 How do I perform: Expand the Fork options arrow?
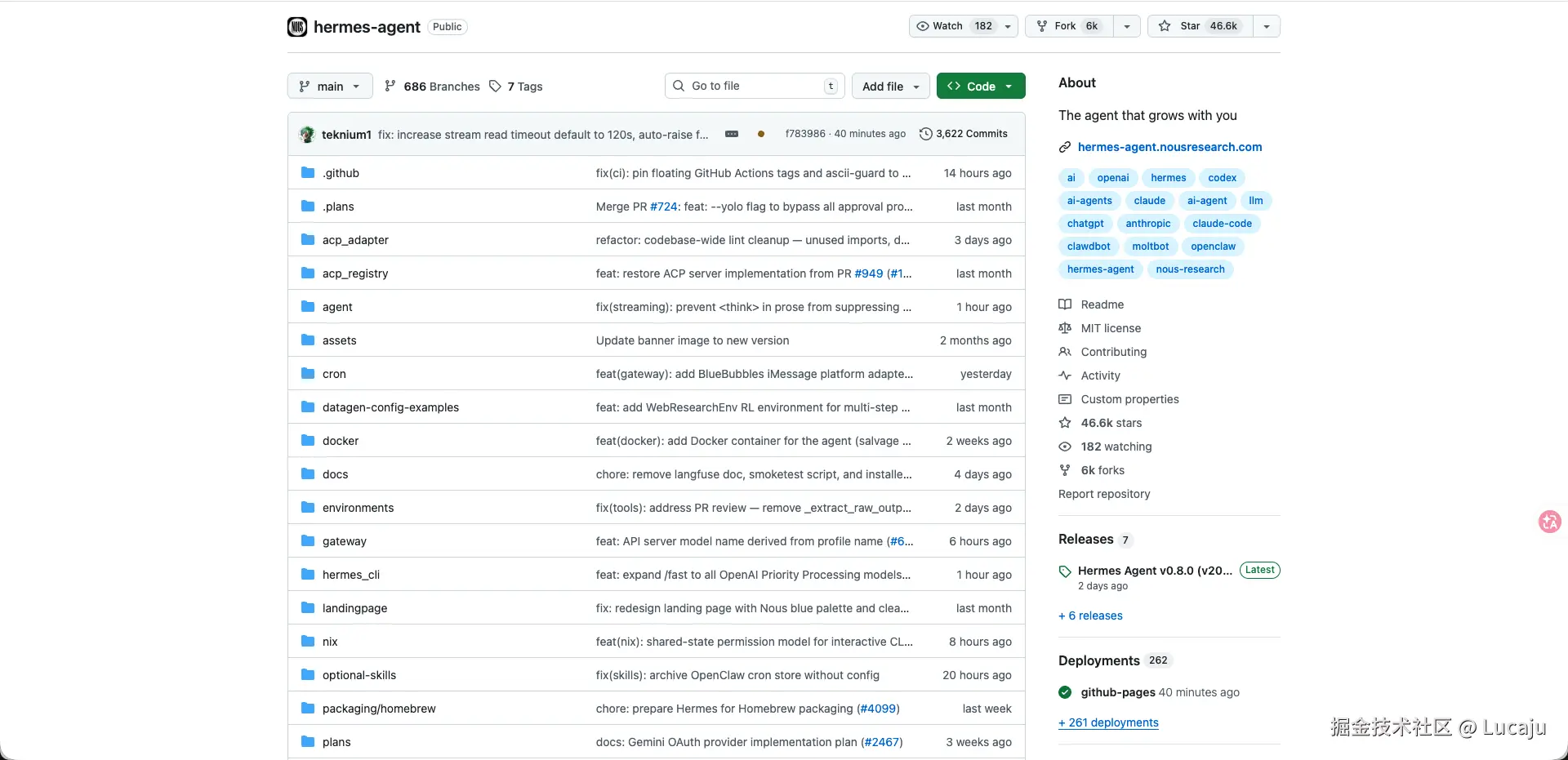(1127, 25)
